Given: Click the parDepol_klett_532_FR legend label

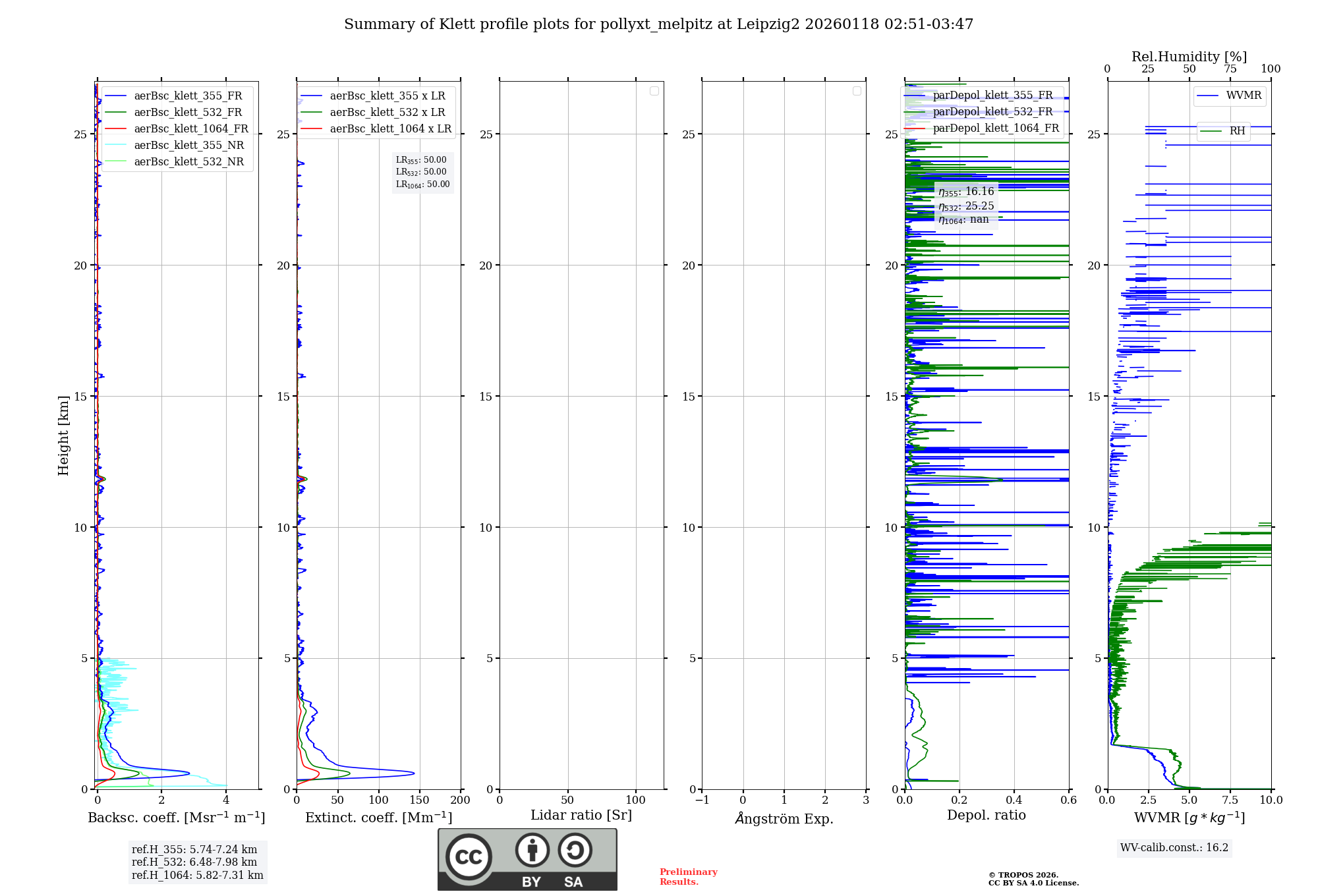Looking at the screenshot, I should click(992, 112).
